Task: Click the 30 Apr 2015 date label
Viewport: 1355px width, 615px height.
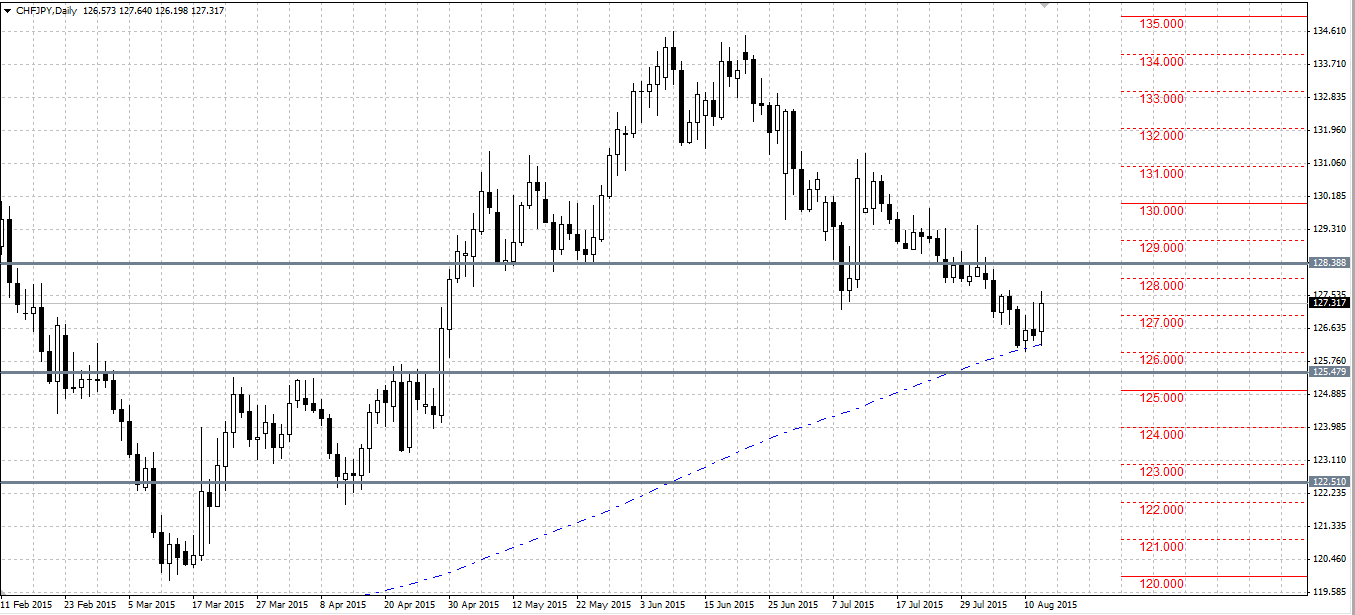Action: pyautogui.click(x=472, y=605)
